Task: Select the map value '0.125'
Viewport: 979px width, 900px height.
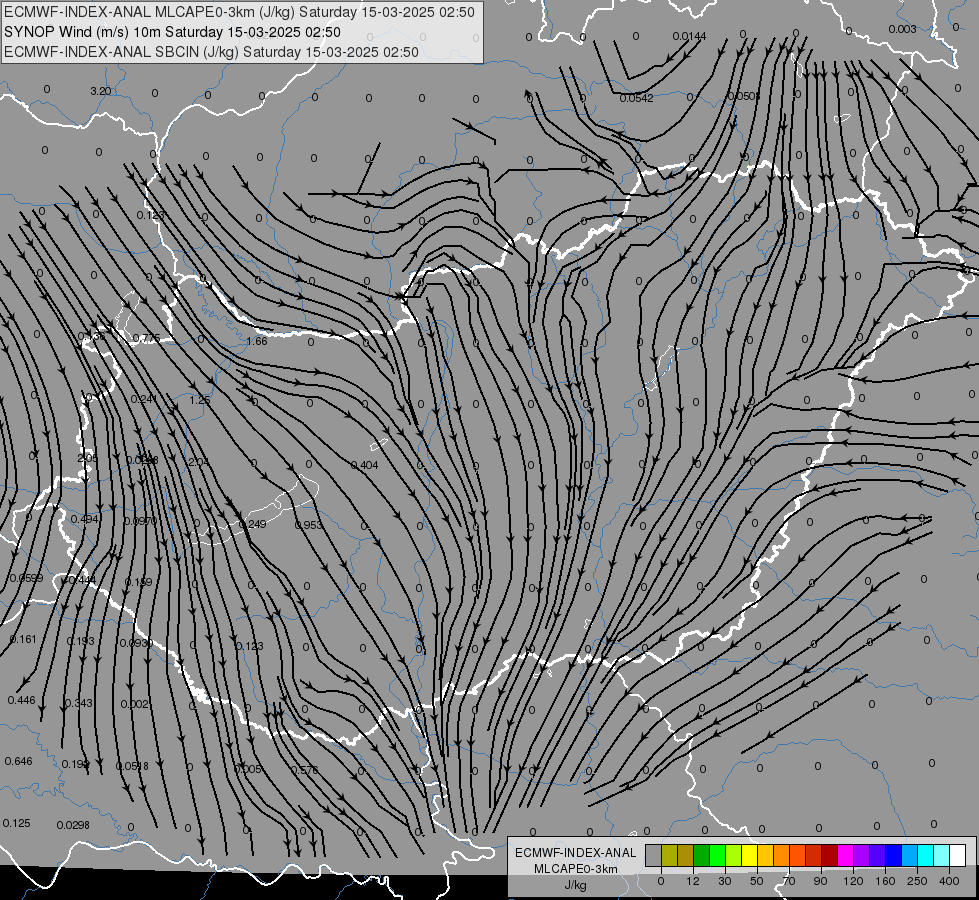Action: [16, 823]
